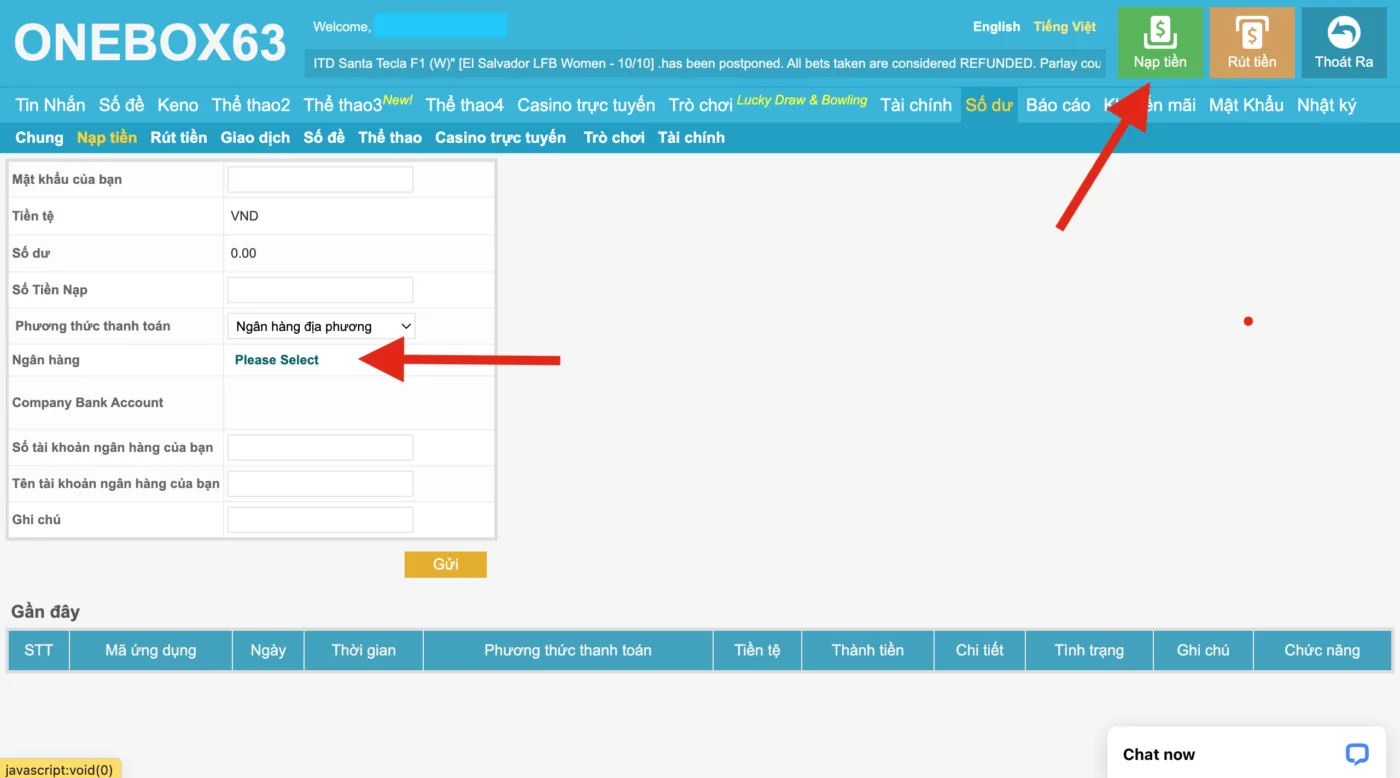1400x778 pixels.
Task: Open the Tài chính main menu
Action: pos(915,105)
